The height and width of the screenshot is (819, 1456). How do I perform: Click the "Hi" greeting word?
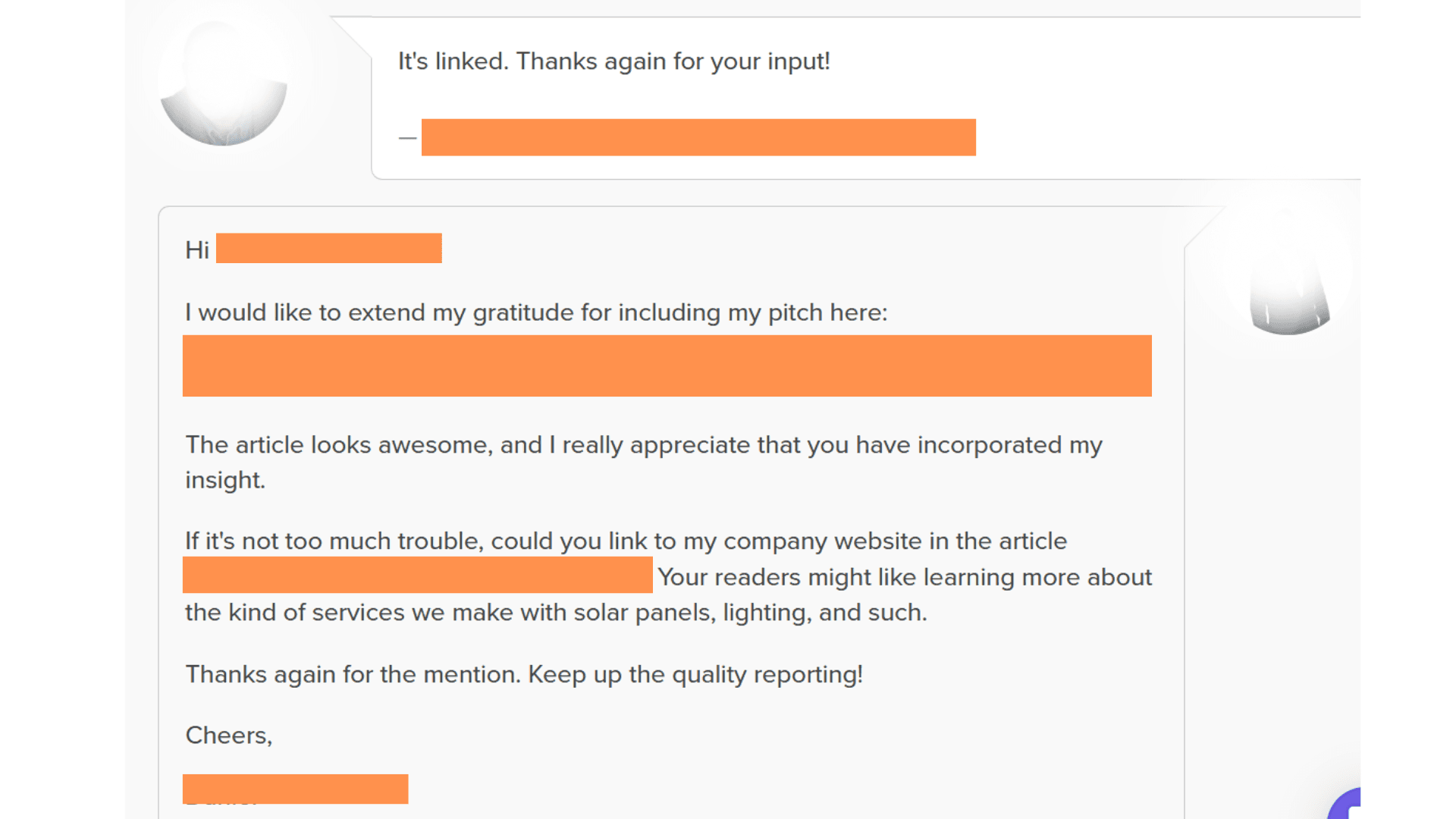click(x=197, y=250)
